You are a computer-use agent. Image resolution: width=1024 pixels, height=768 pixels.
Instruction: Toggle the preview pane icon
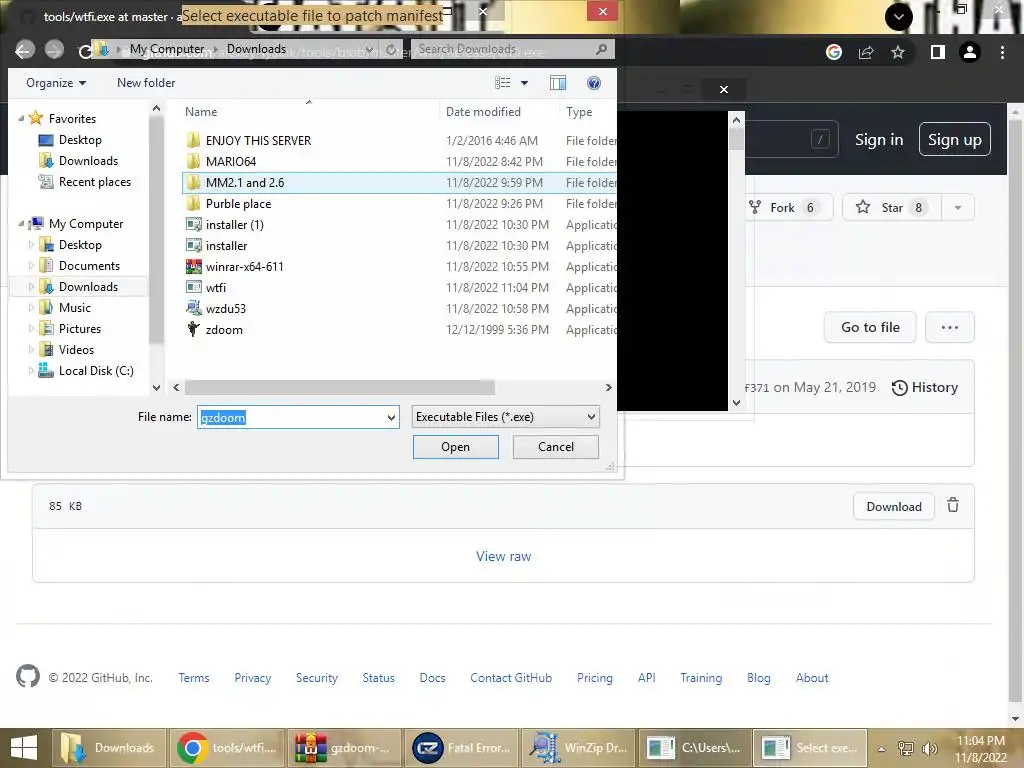tap(558, 83)
